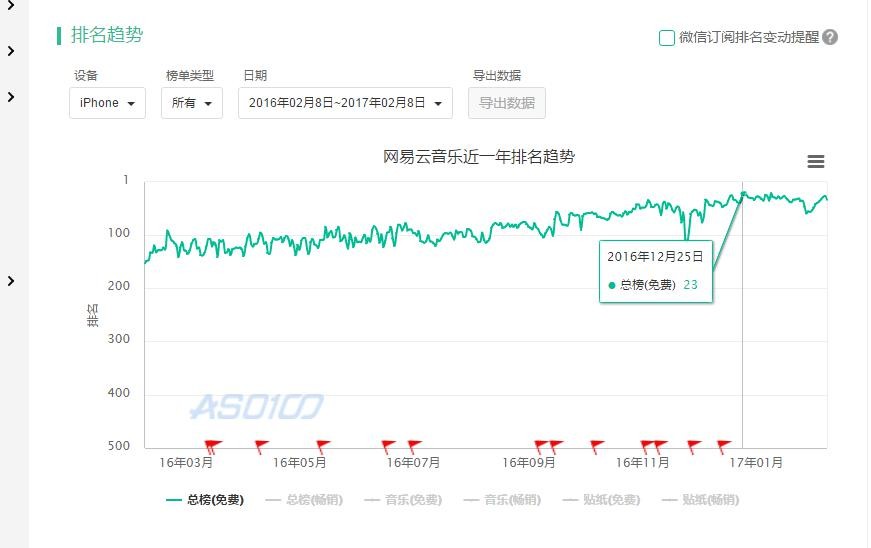871x548 pixels.
Task: Click the rightmost red event flag
Action: coord(724,446)
